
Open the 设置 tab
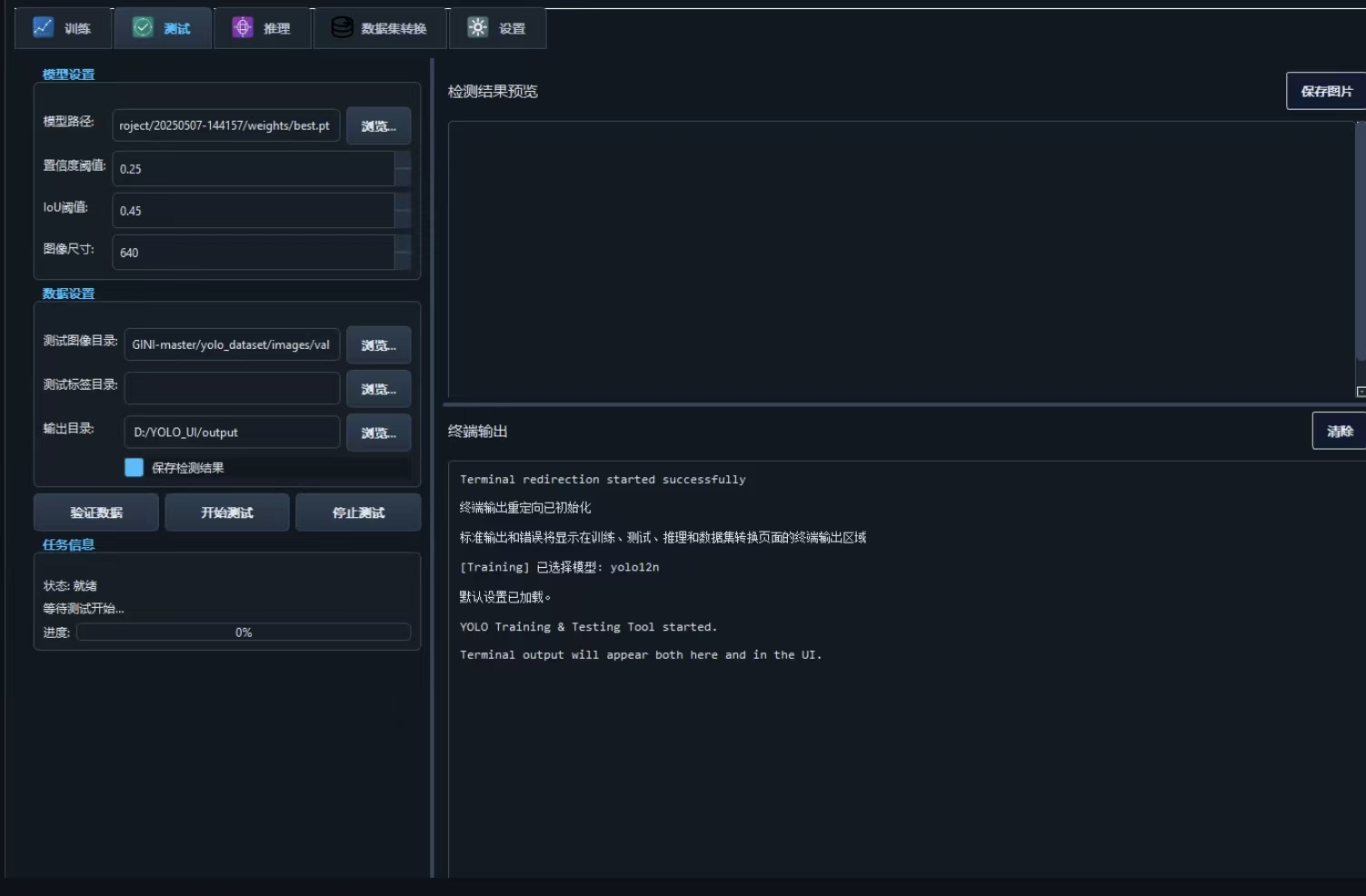click(x=497, y=28)
